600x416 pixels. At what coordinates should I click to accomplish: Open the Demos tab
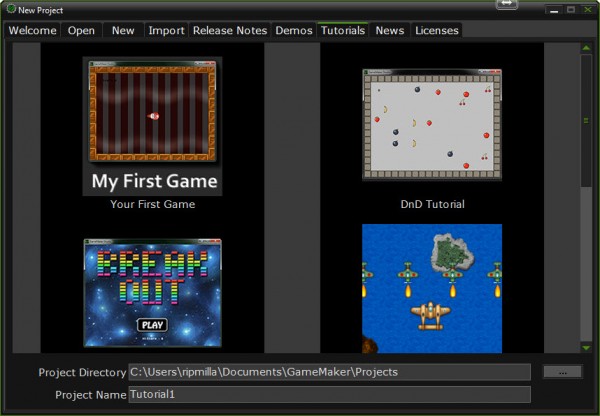[294, 30]
